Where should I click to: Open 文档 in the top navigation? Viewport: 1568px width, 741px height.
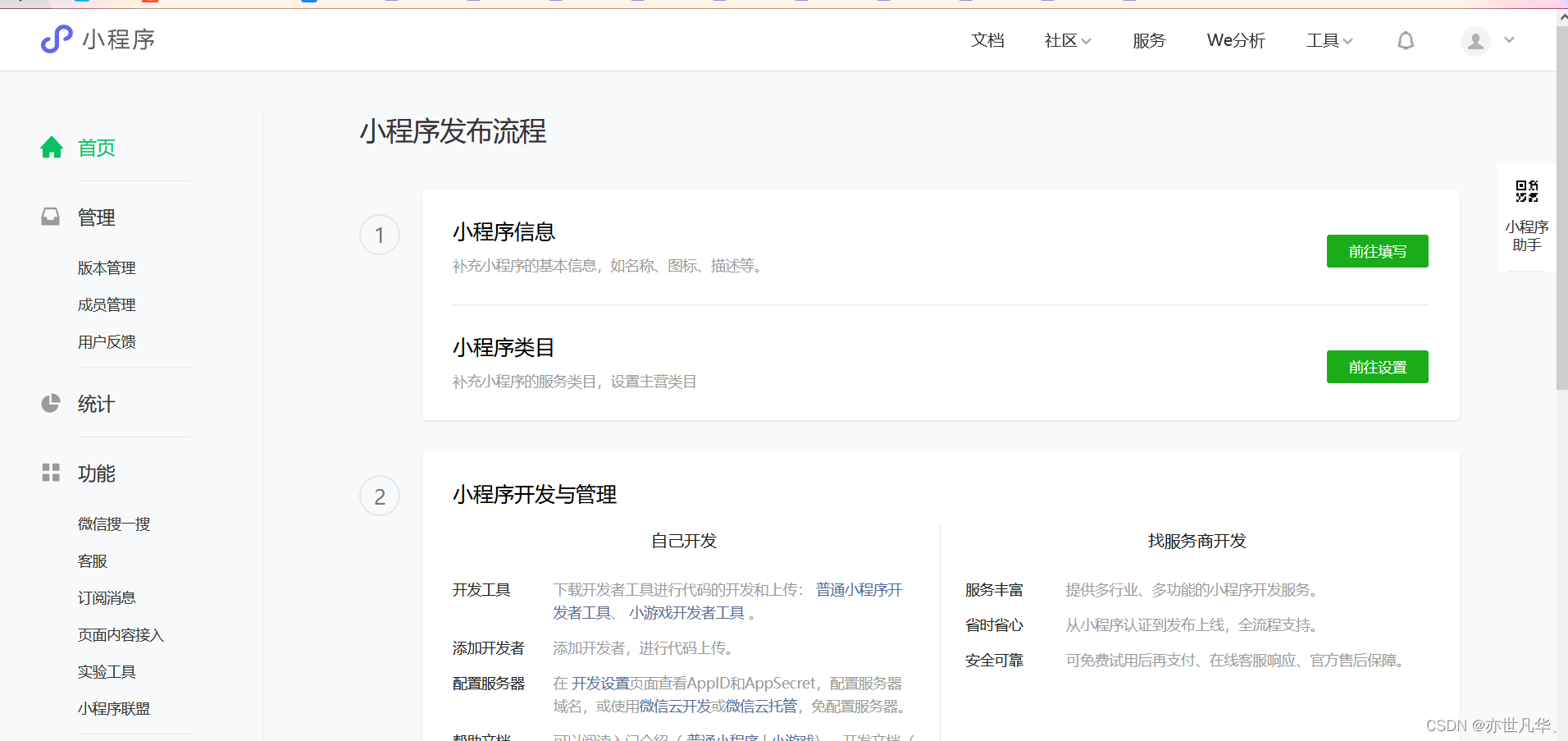tap(987, 40)
